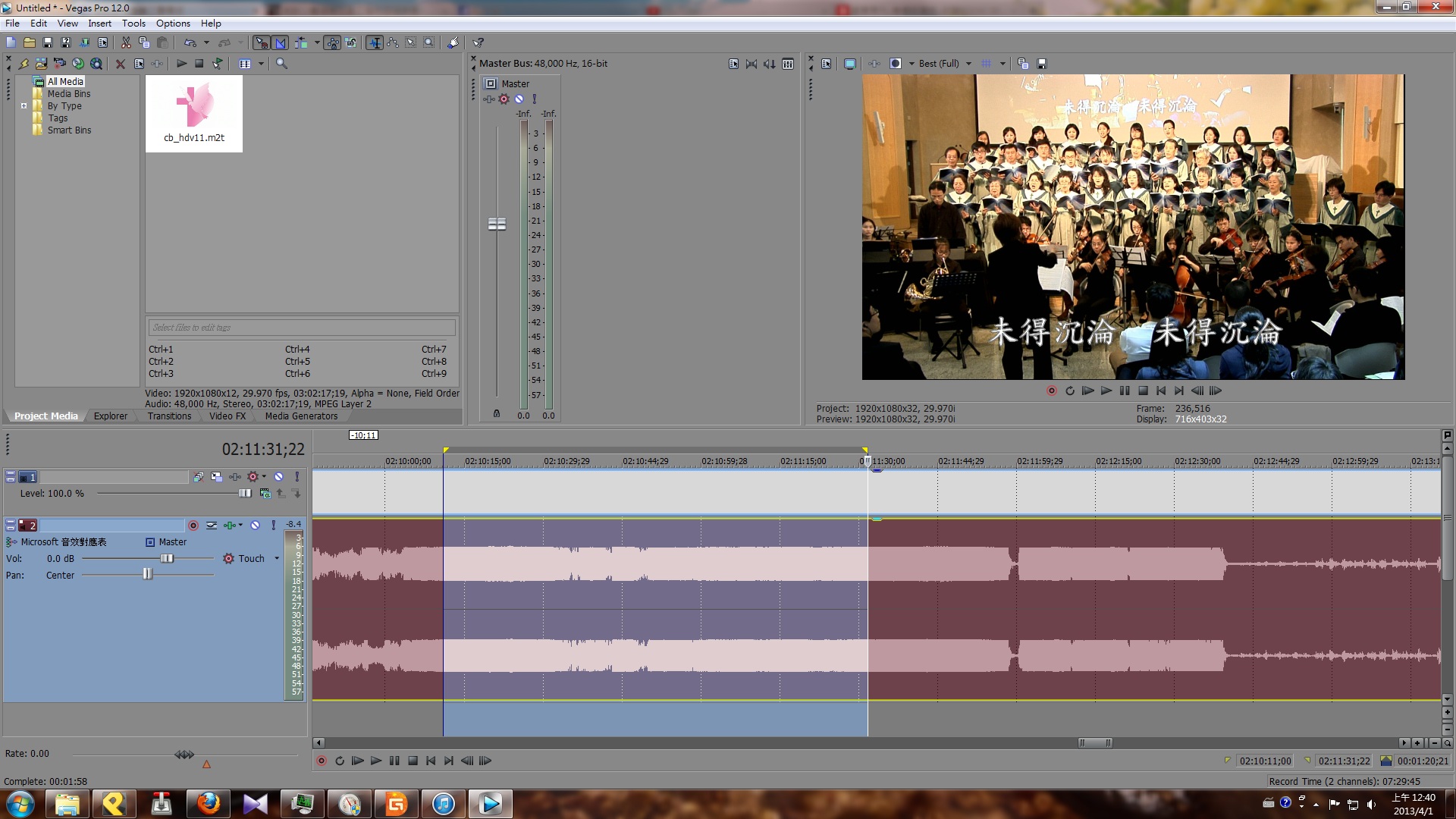Click the track 2 Vol slider handle
This screenshot has width=1456, height=819.
click(167, 559)
